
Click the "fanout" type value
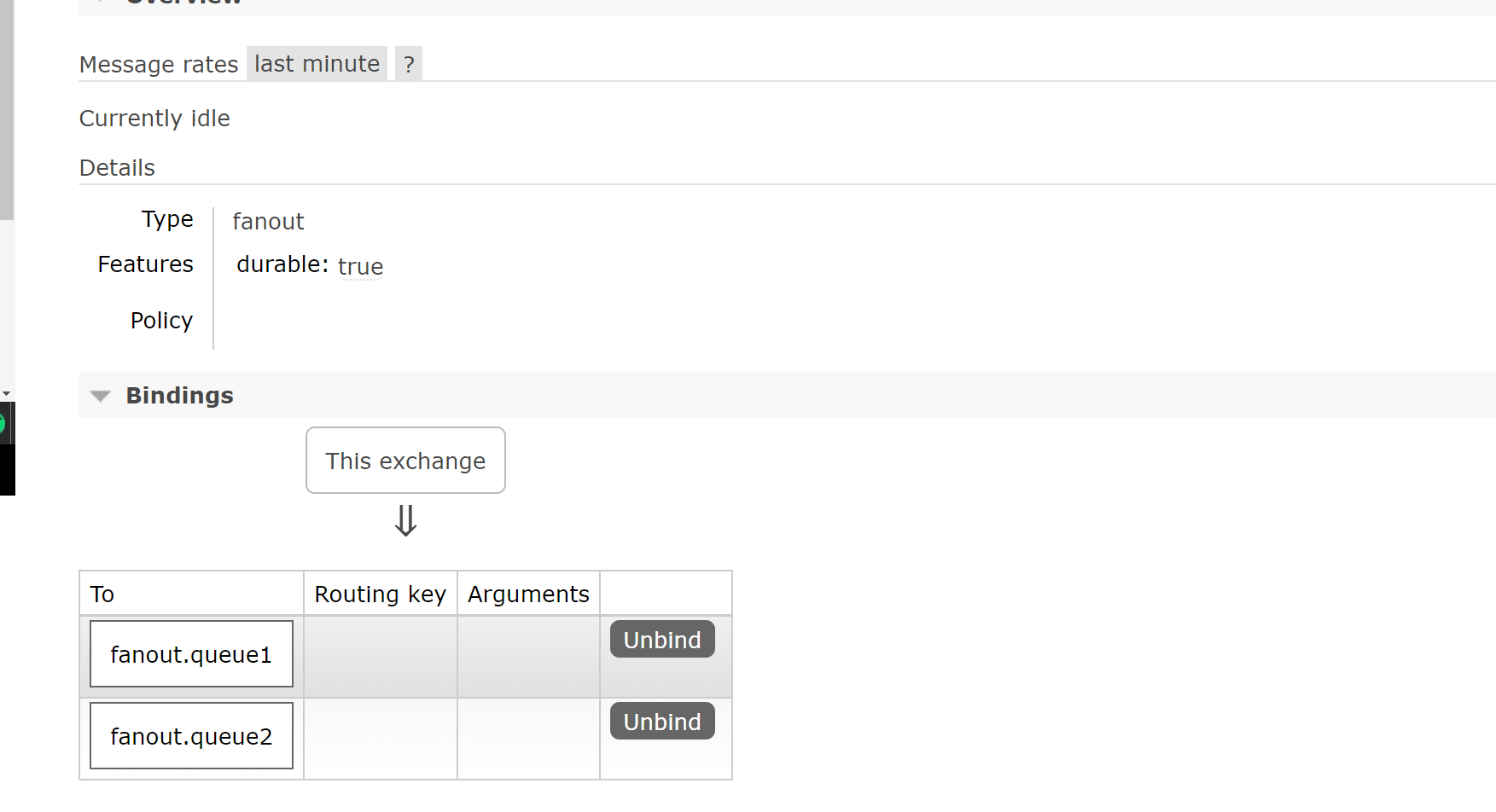click(268, 222)
